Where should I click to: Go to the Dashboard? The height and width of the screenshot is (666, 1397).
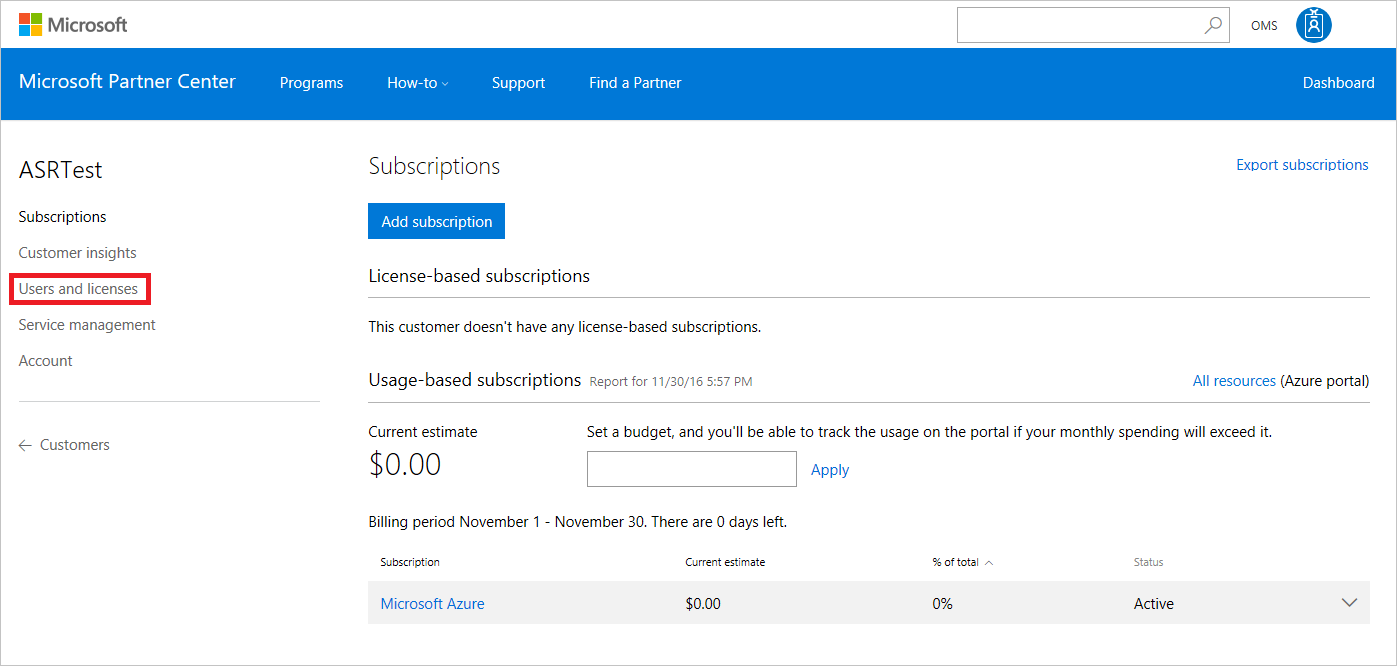point(1338,83)
